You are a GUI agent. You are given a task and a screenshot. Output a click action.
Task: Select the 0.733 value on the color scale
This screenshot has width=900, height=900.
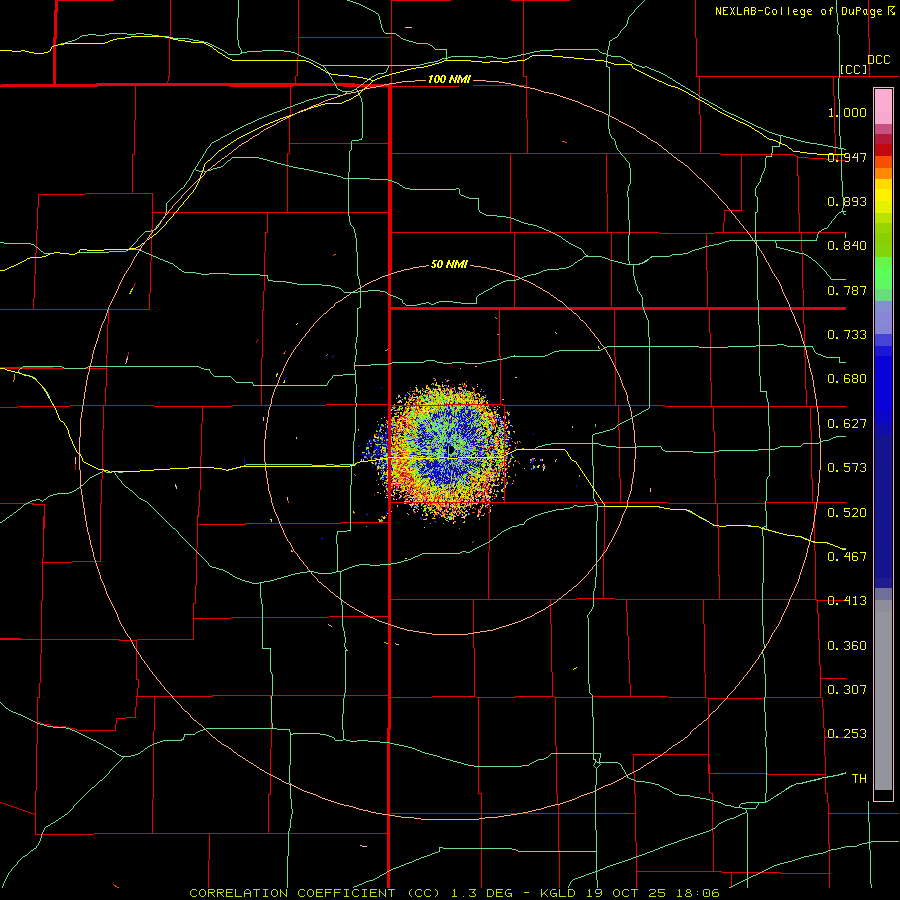847,335
